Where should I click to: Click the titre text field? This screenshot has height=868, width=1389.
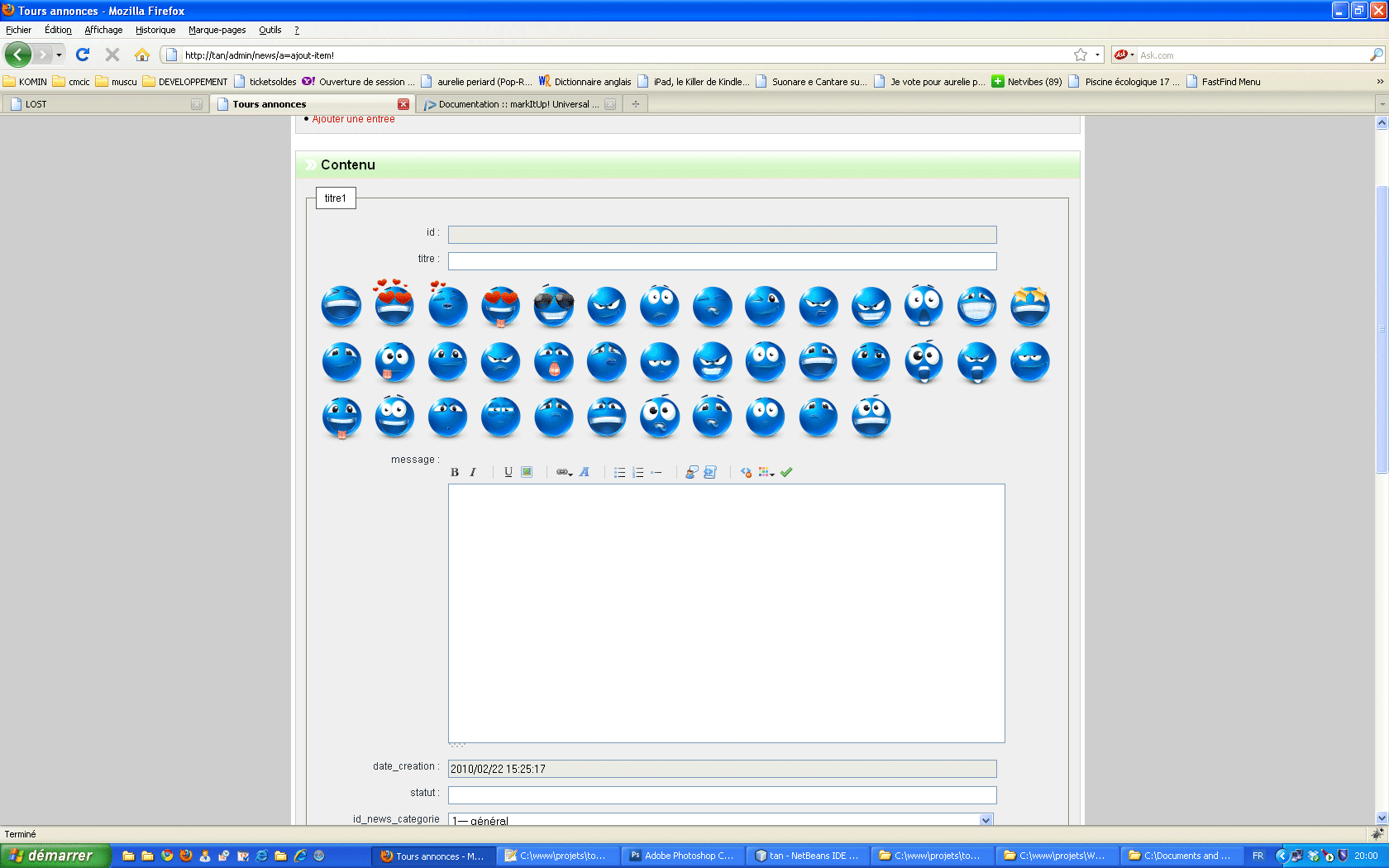722,261
